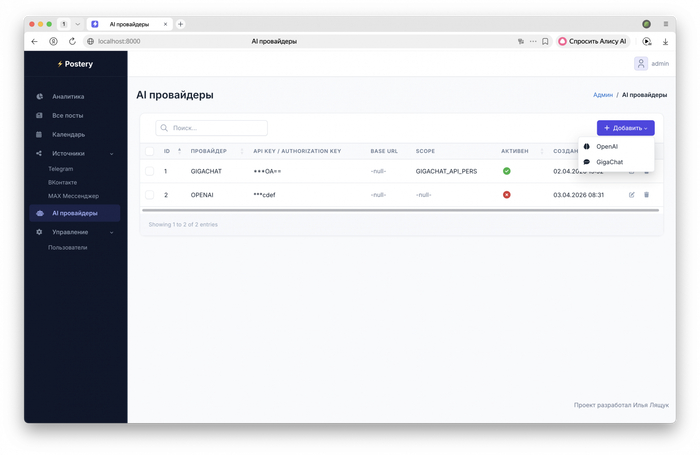The height and width of the screenshot is (455, 700).
Task: Go back with the browser arrow
Action: 34,41
